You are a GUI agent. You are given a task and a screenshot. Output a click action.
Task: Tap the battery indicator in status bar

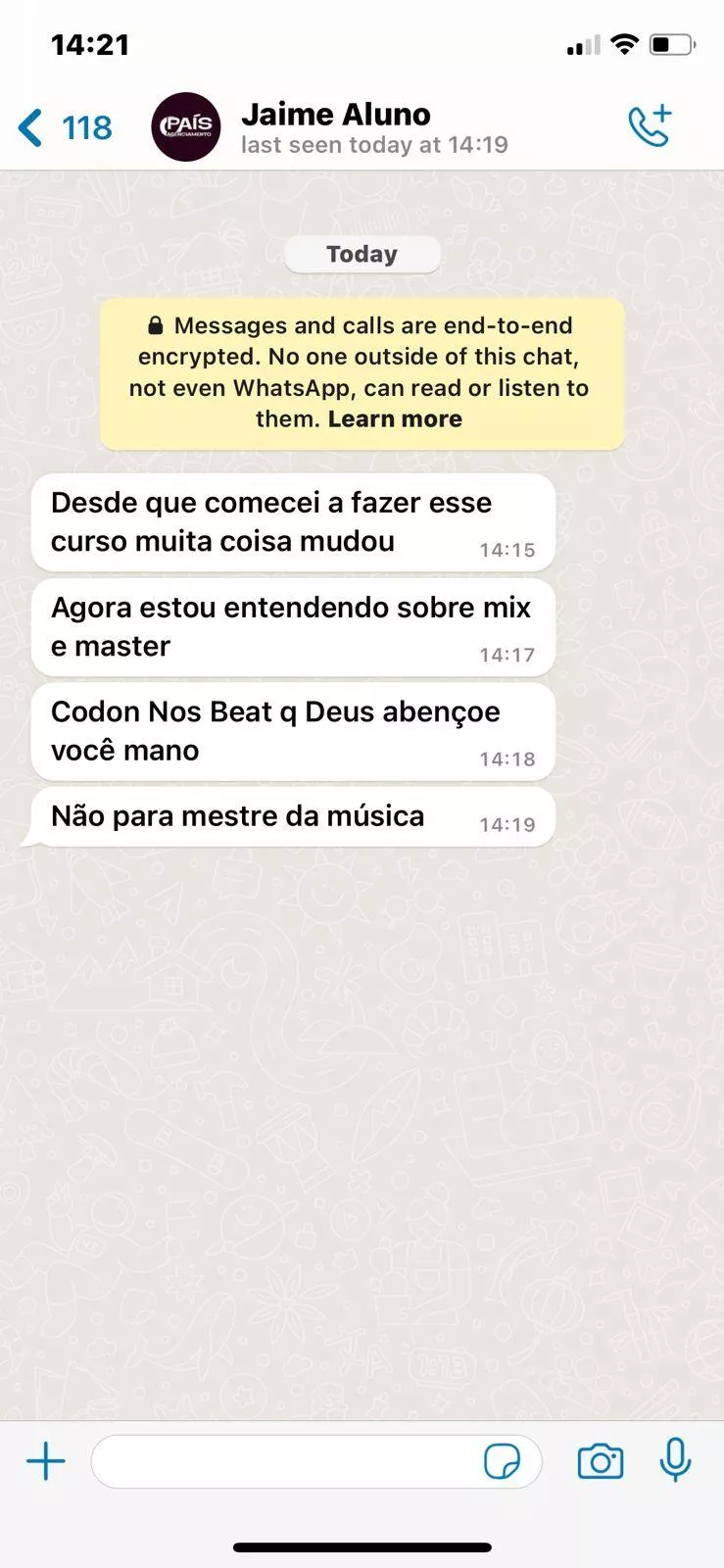pos(672,44)
